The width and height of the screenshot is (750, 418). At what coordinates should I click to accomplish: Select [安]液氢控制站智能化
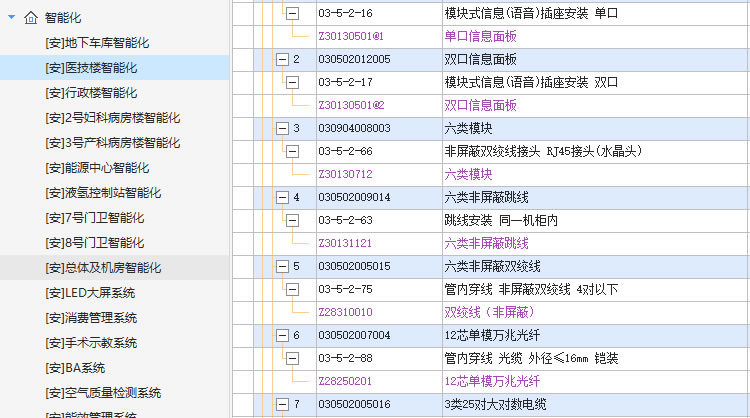(103, 193)
